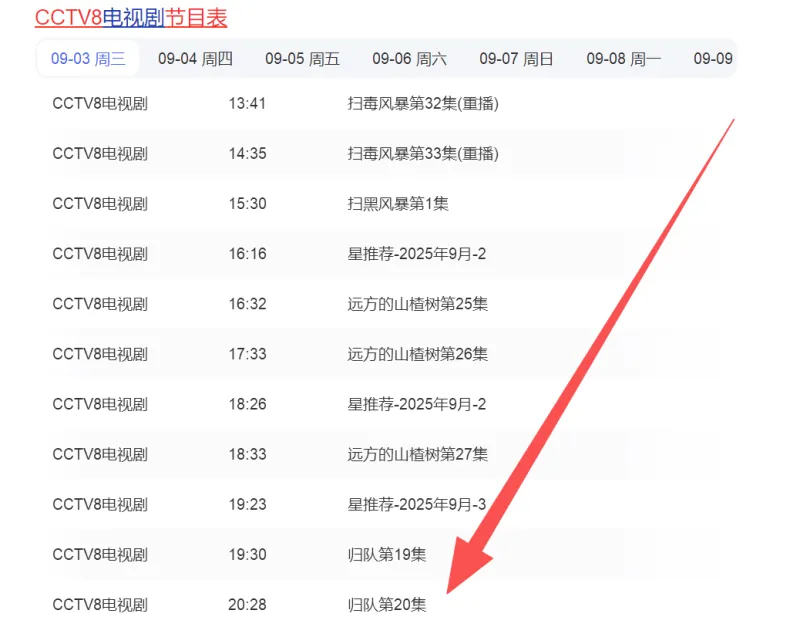Screen dimensions: 800x627
Task: Switch to the 09-06 周六 tab
Action: click(409, 59)
